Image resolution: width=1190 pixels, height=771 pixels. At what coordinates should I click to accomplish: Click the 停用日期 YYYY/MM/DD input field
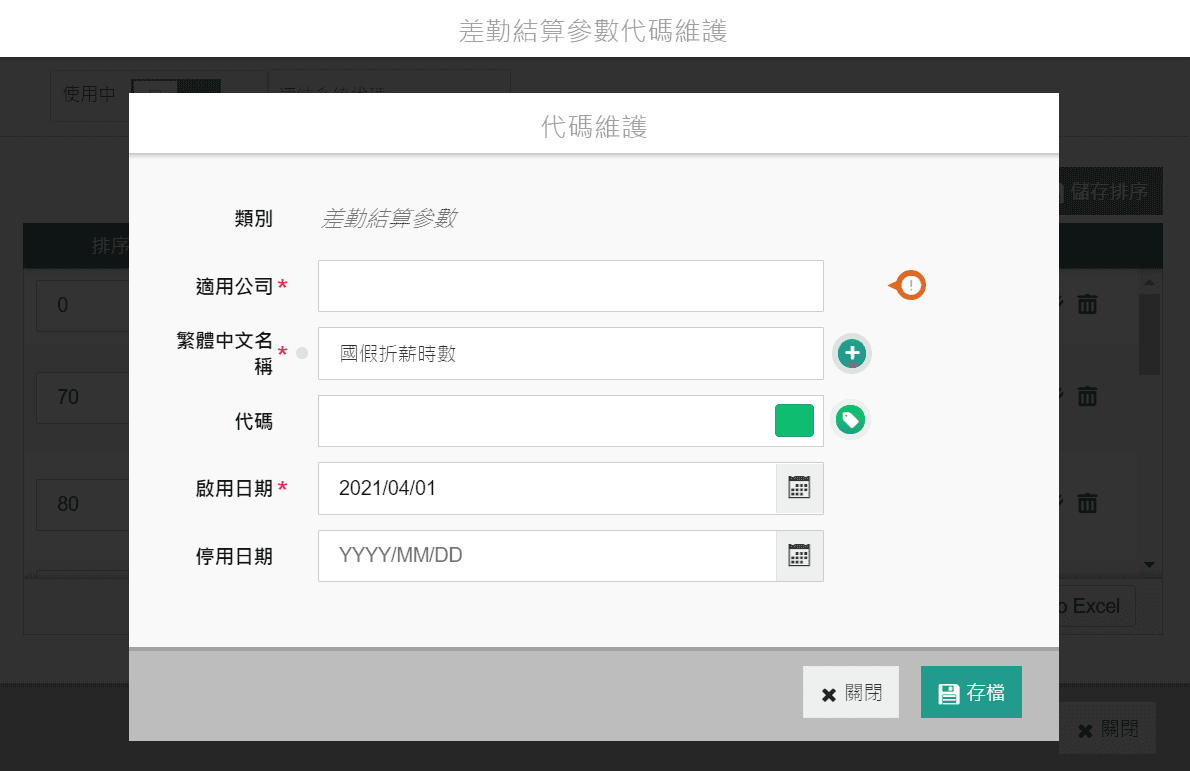click(546, 556)
